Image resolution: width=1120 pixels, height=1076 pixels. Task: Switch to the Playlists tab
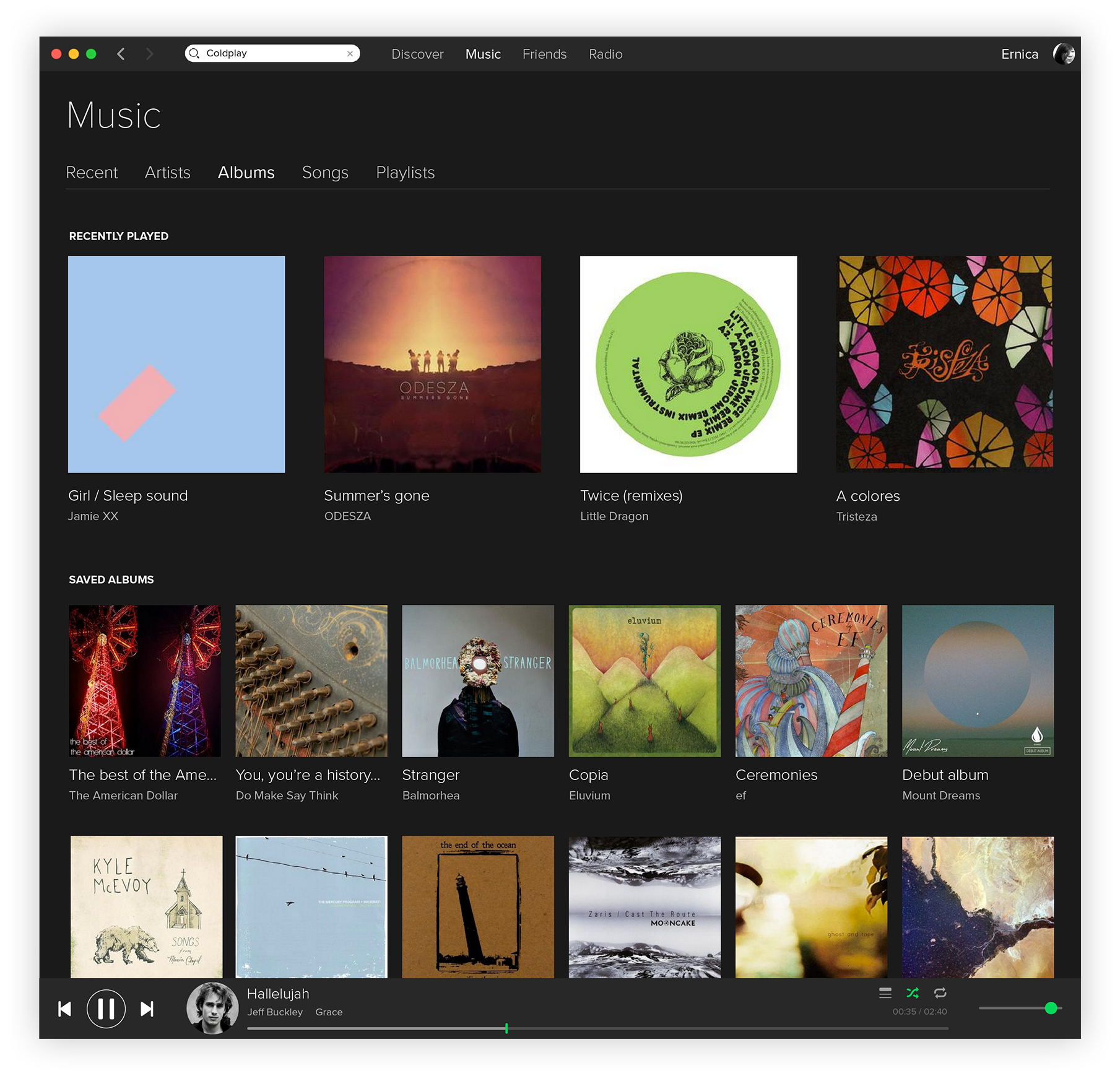[x=405, y=173]
